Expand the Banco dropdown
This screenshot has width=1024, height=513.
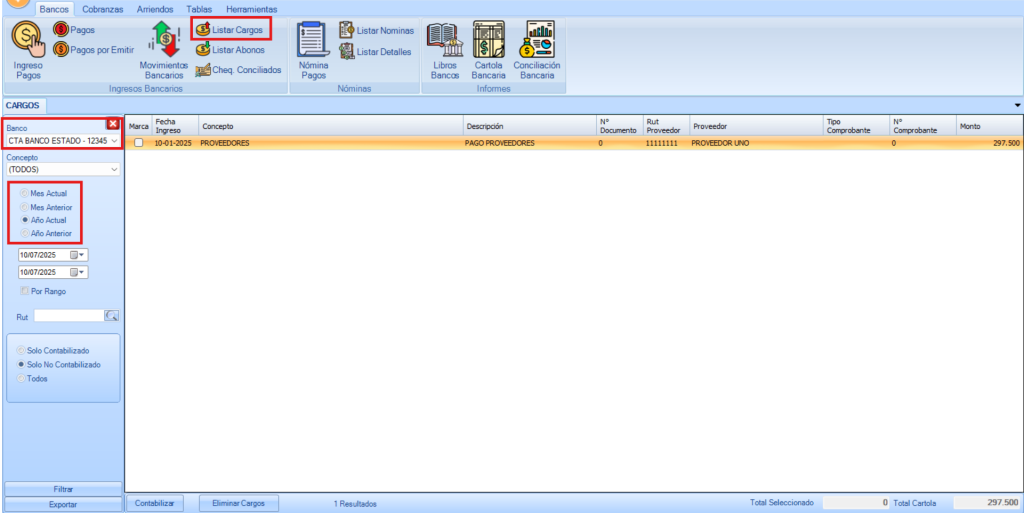(114, 141)
